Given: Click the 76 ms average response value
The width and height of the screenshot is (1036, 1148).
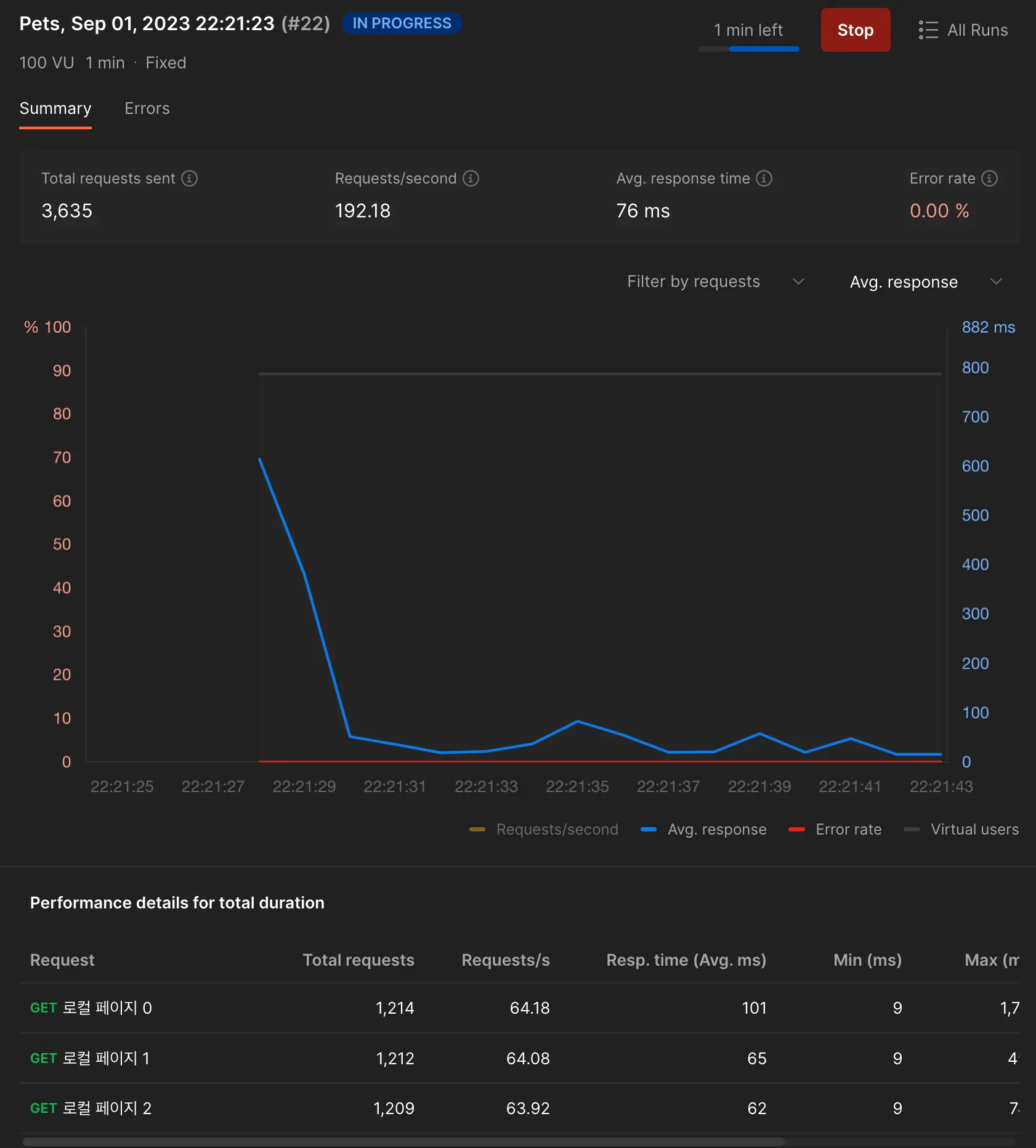Looking at the screenshot, I should (643, 211).
